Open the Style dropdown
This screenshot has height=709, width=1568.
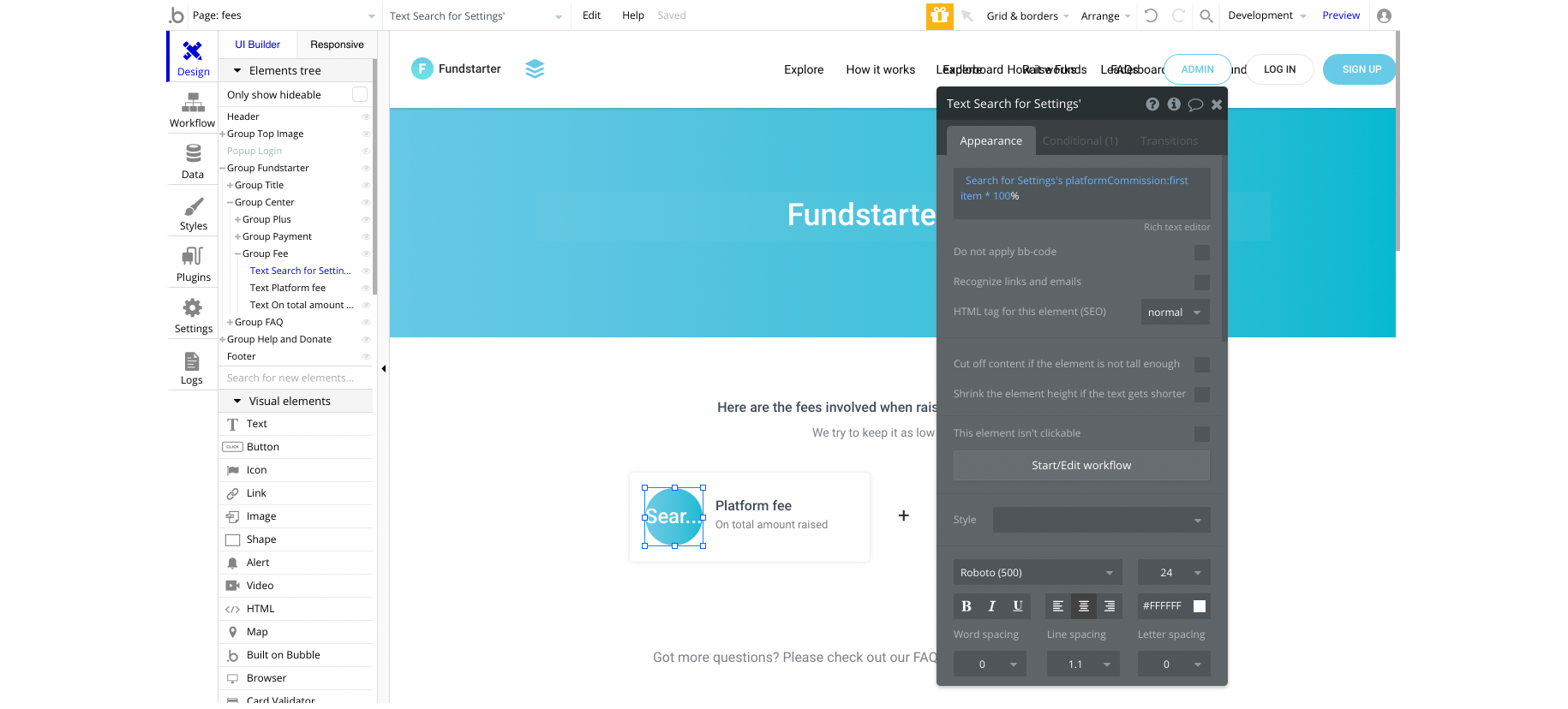tap(1102, 520)
